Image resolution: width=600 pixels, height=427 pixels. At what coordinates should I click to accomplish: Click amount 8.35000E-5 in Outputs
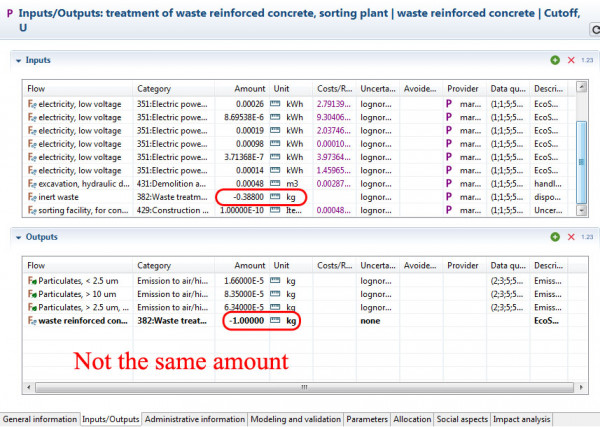[x=242, y=294]
